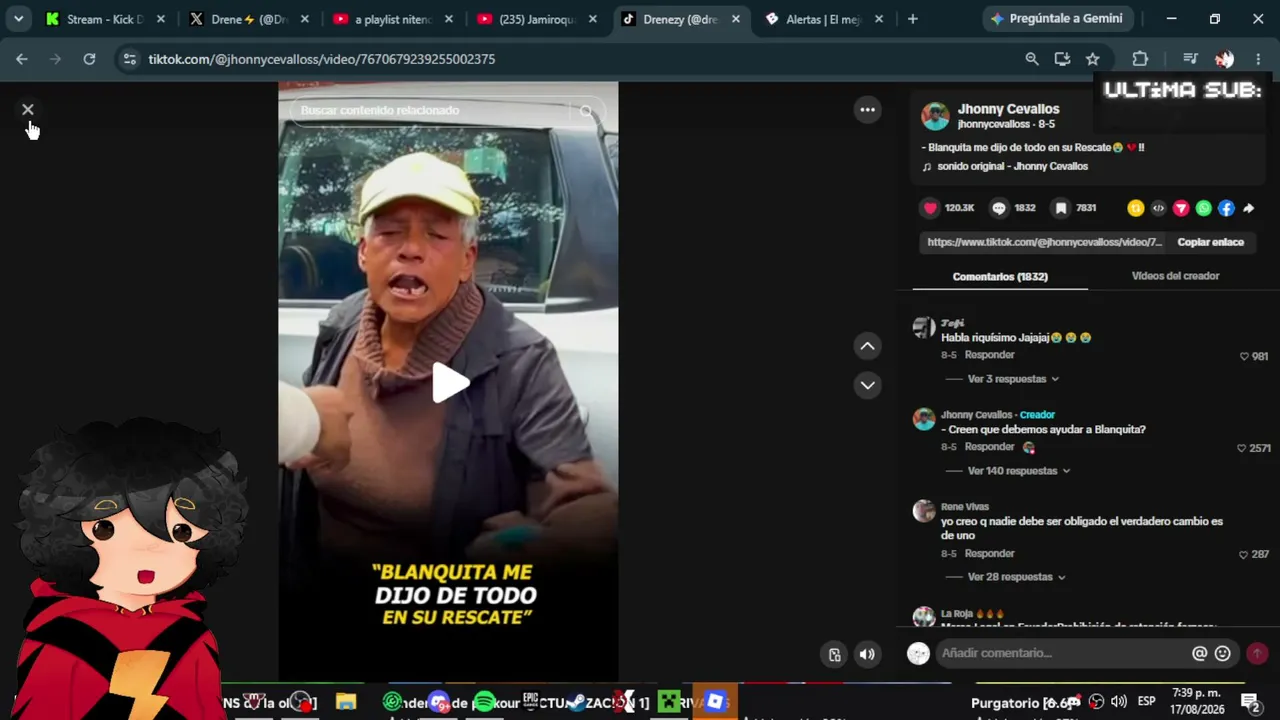Open the three-dots more options menu
Screen dimensions: 1280x720
(868, 110)
